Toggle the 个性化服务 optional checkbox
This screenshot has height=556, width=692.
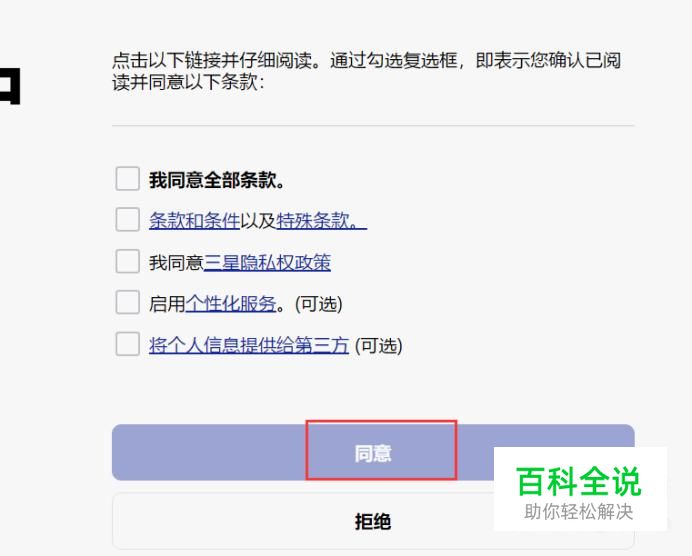point(127,303)
